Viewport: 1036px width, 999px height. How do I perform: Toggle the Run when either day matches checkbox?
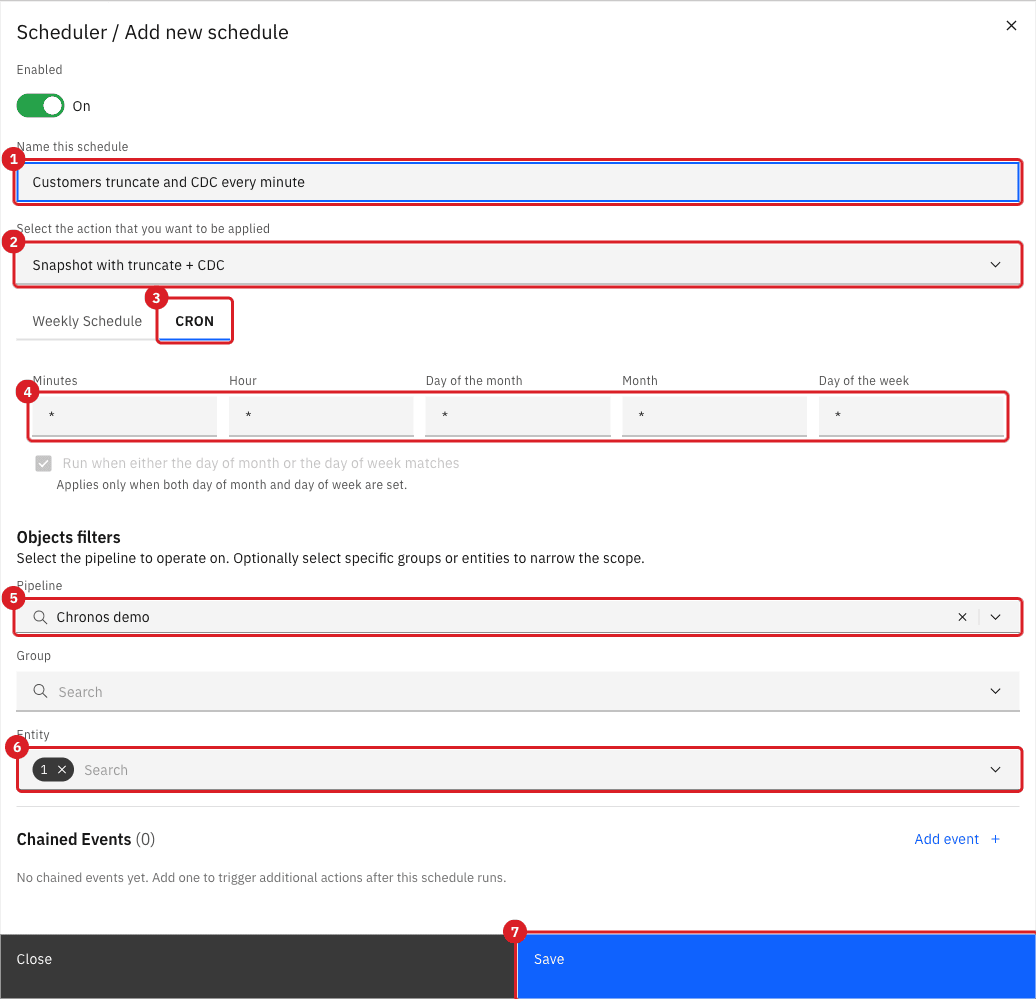(44, 463)
